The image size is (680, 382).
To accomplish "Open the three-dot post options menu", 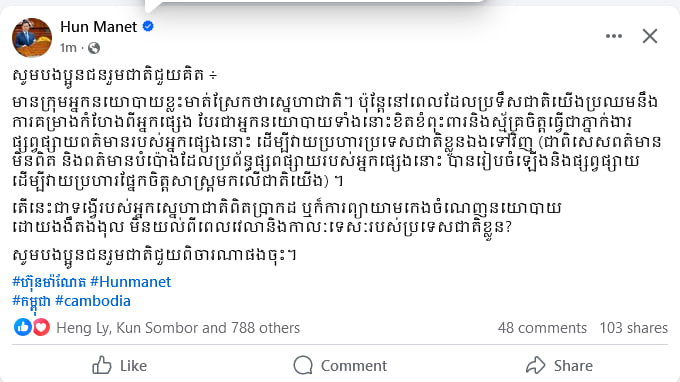I will pyautogui.click(x=614, y=36).
